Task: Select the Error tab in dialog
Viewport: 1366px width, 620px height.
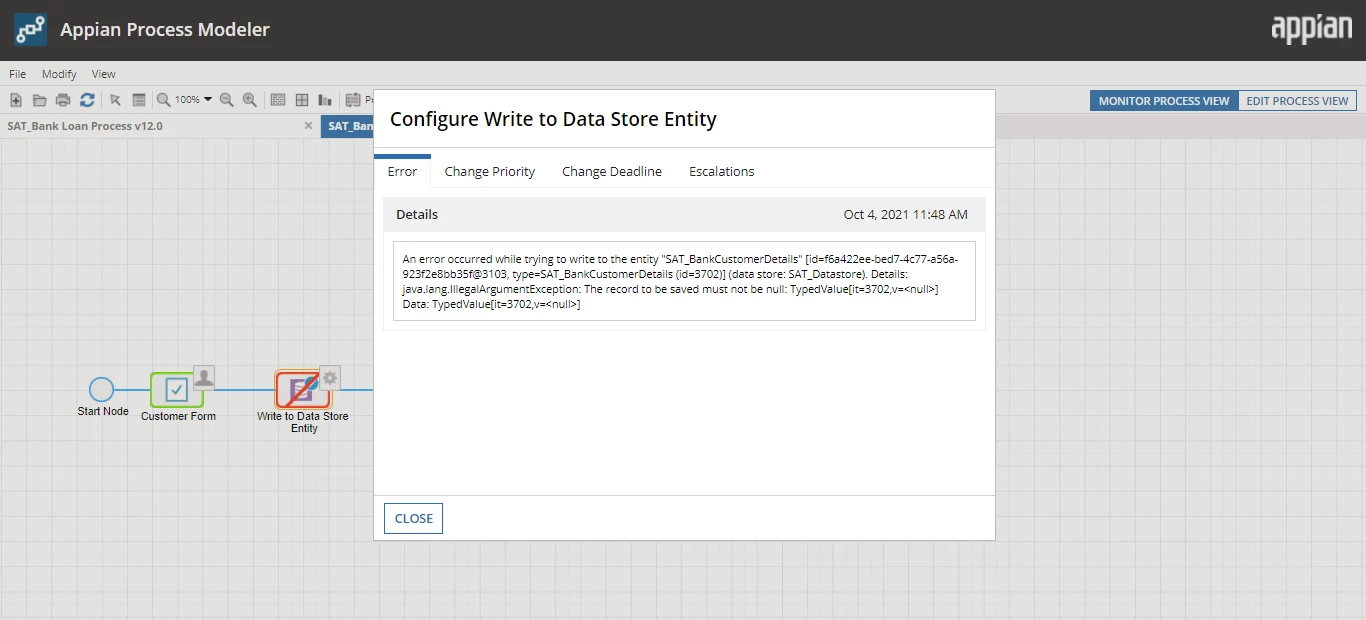Action: pos(402,171)
